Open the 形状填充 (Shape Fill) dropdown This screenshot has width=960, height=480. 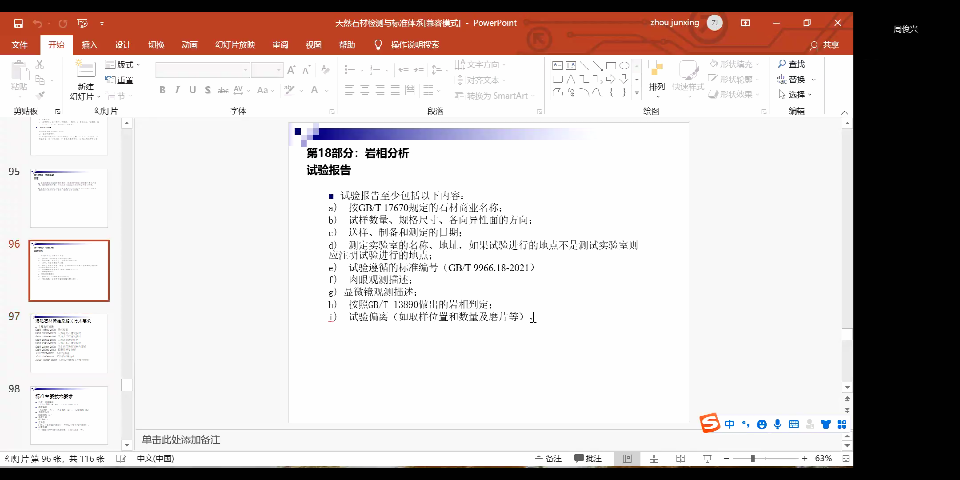click(x=735, y=64)
